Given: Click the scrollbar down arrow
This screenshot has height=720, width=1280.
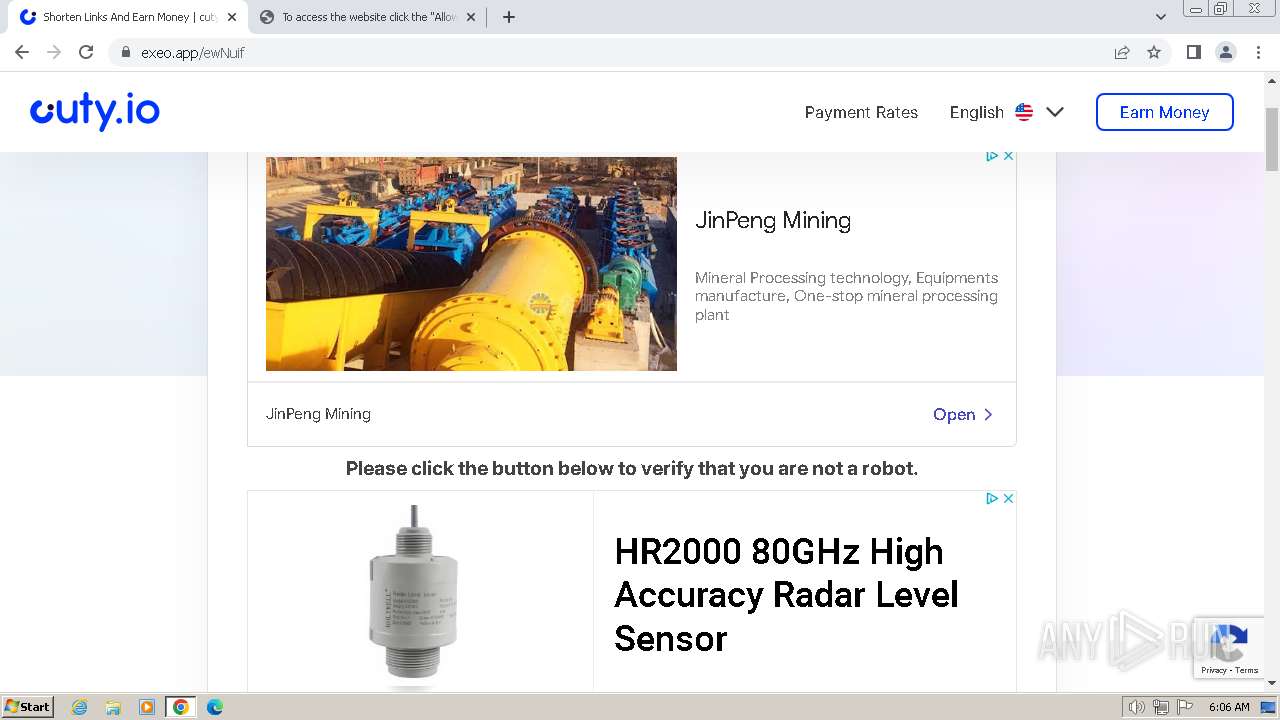Looking at the screenshot, I should click(1272, 684).
